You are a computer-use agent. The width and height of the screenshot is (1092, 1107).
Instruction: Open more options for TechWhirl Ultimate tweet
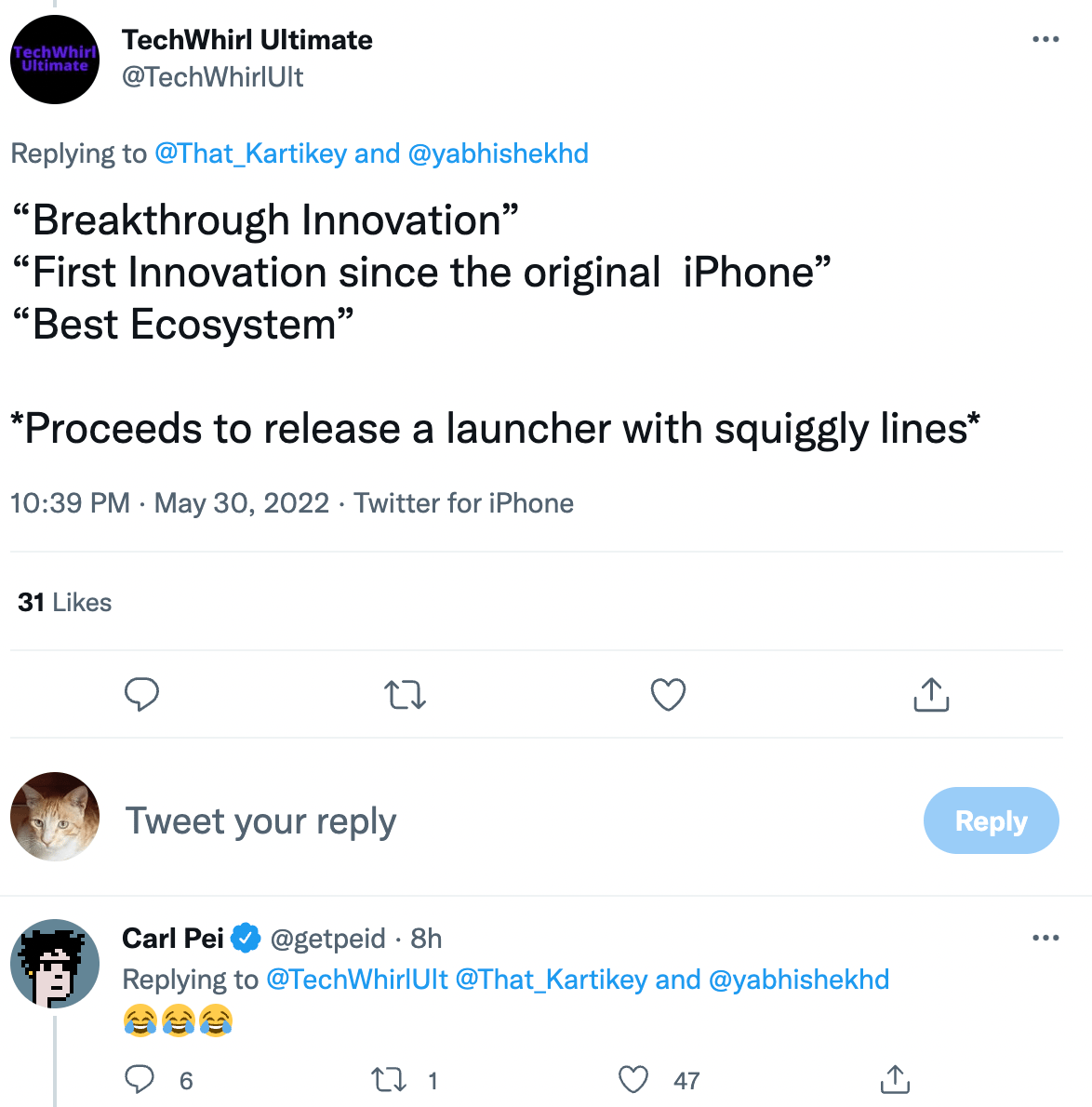pyautogui.click(x=1045, y=39)
